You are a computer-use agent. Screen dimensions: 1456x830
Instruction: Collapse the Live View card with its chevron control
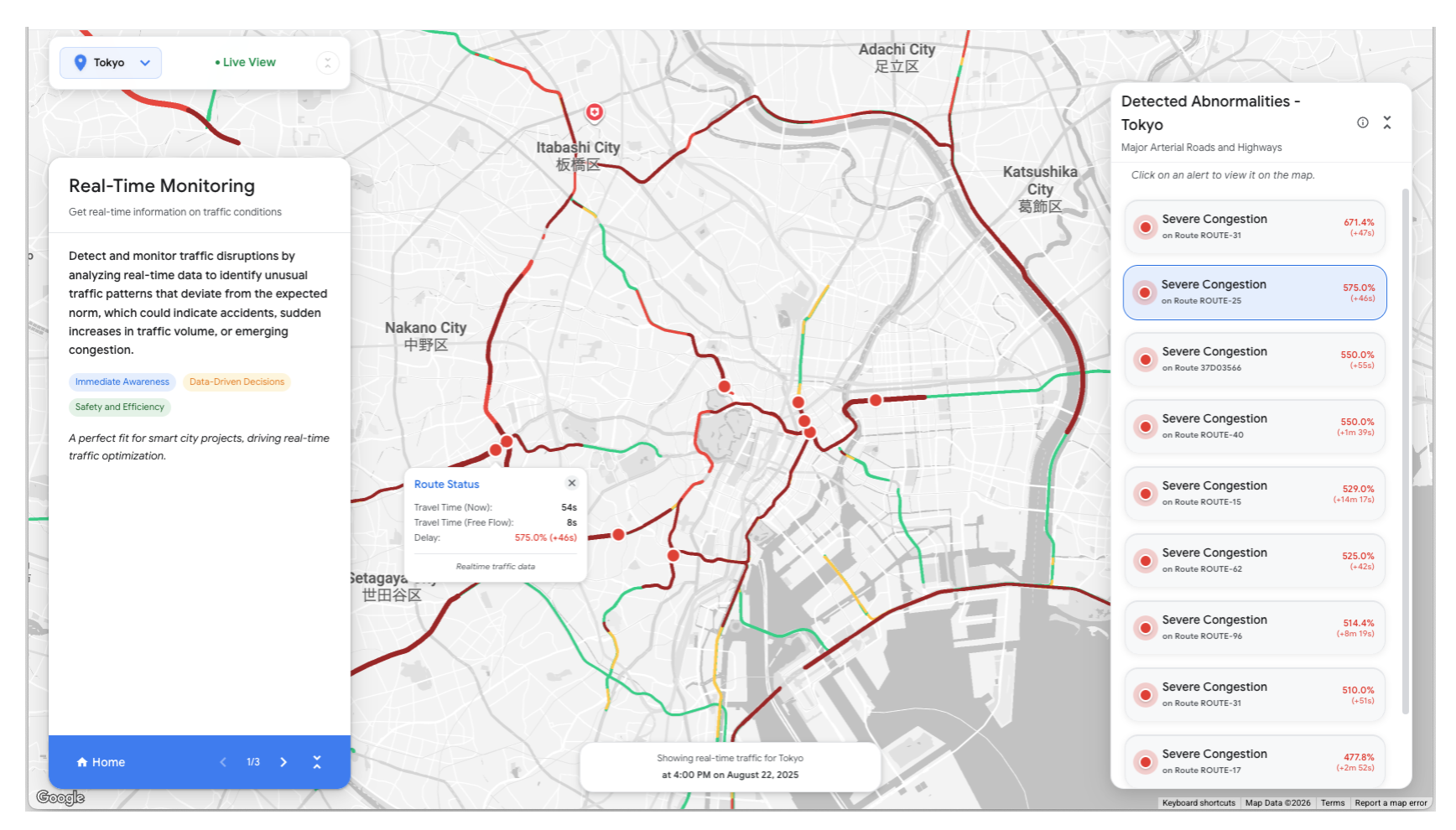[x=327, y=63]
